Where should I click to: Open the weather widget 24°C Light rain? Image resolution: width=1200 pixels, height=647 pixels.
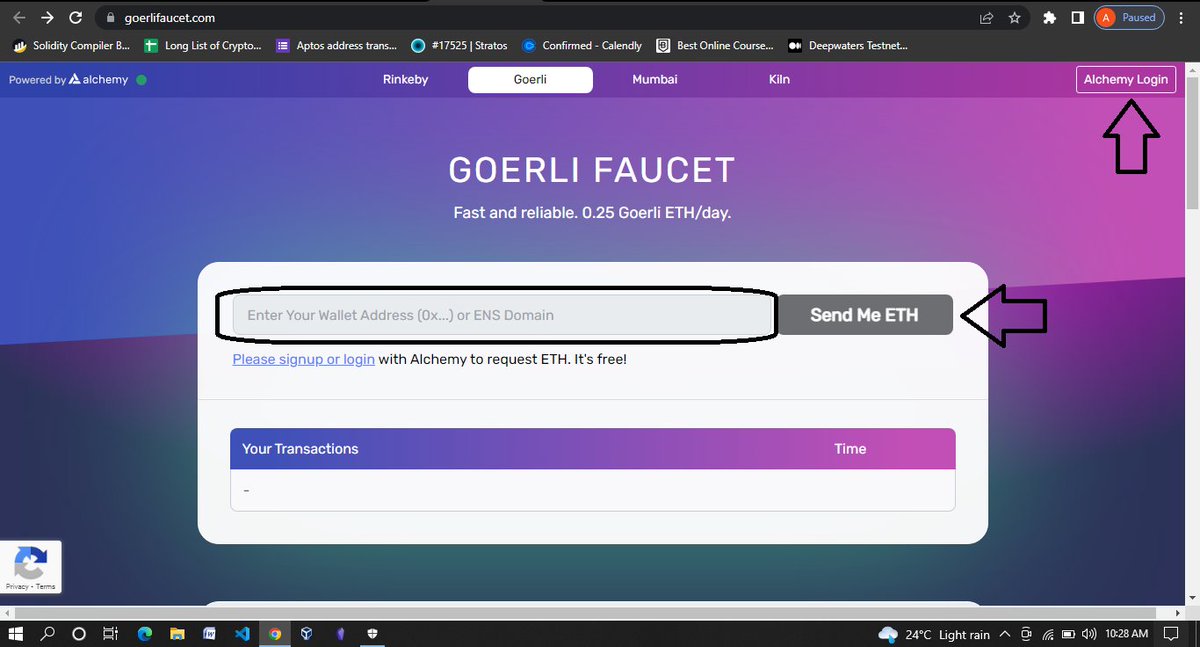coord(934,635)
